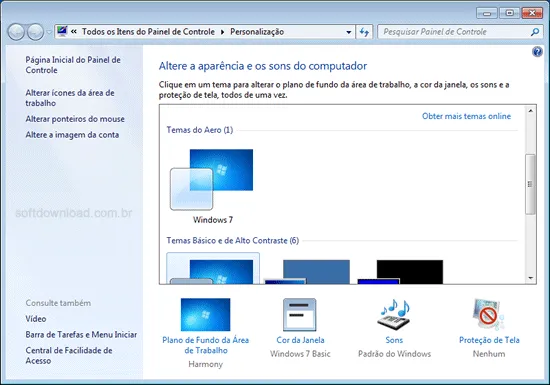Screen dimensions: 550x385
Task: Close the Personalização window
Action: click(532, 13)
